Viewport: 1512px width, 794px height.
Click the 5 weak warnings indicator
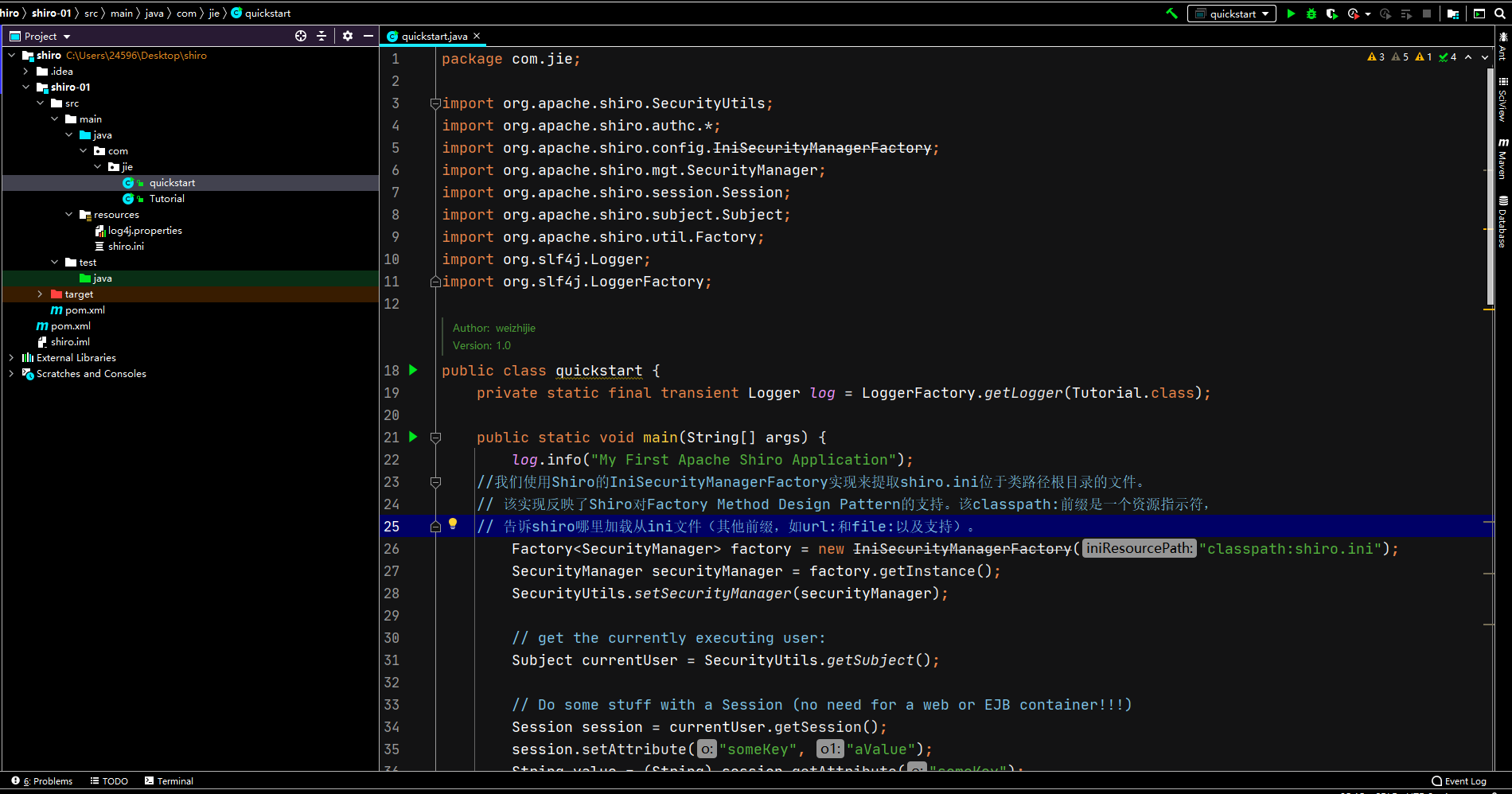pos(1400,57)
